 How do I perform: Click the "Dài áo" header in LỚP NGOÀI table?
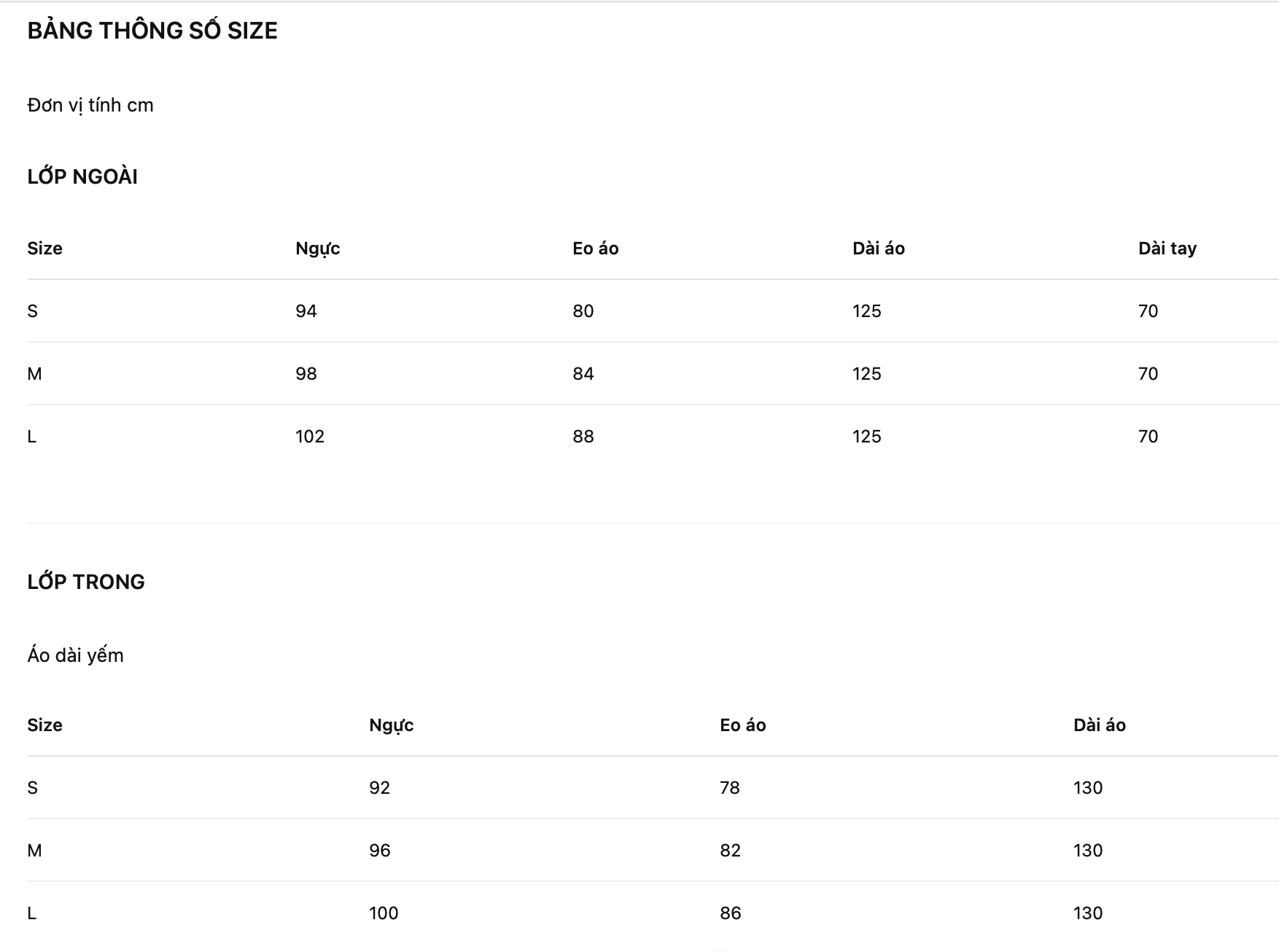pyautogui.click(x=878, y=249)
